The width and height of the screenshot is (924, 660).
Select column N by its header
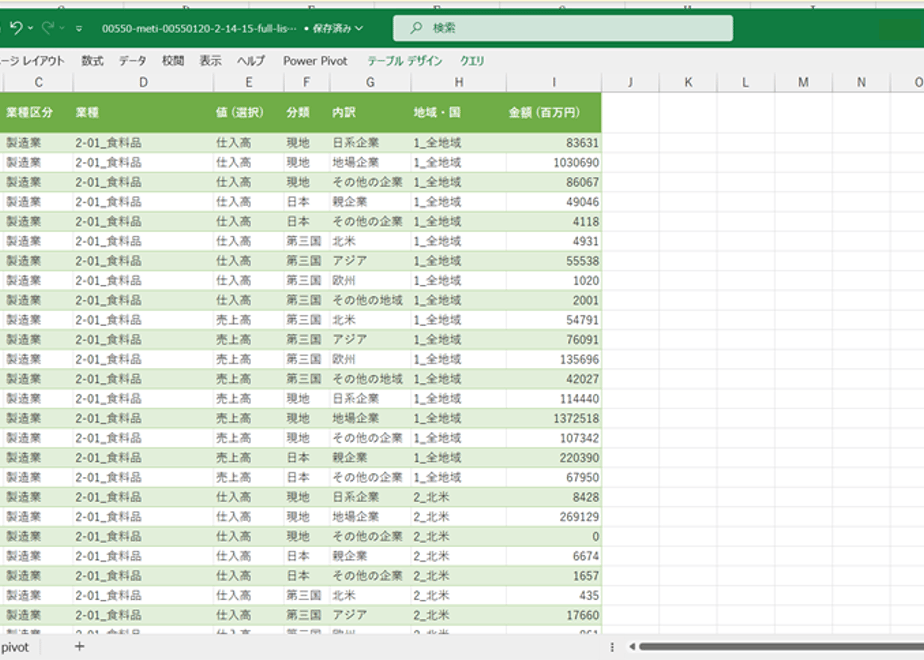(x=861, y=82)
